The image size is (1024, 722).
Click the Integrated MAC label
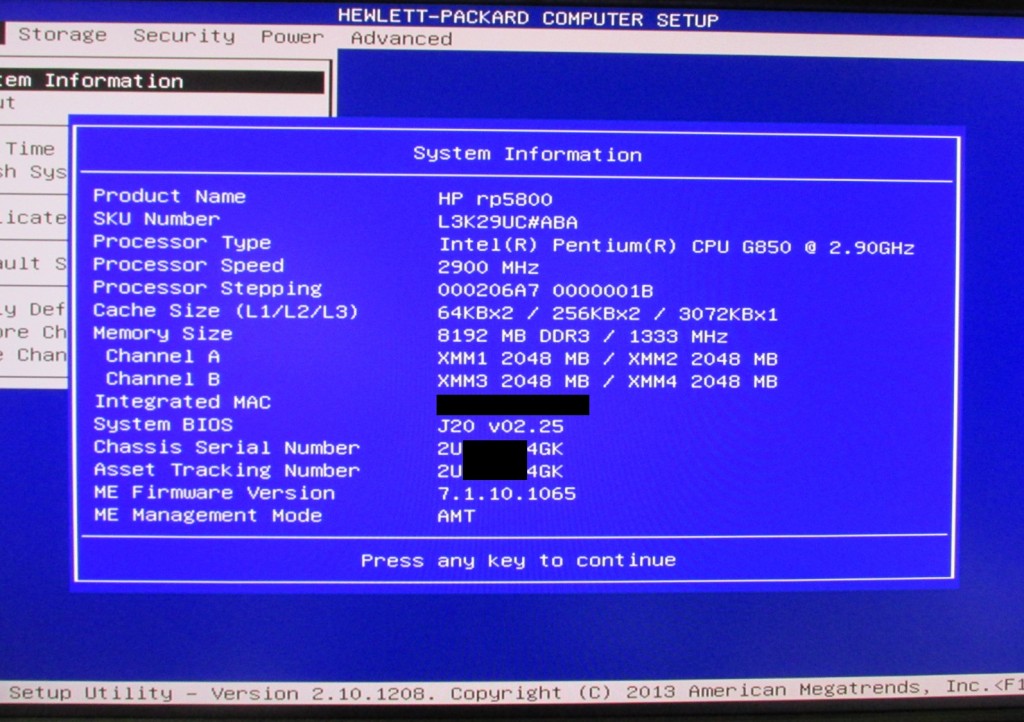coord(182,402)
